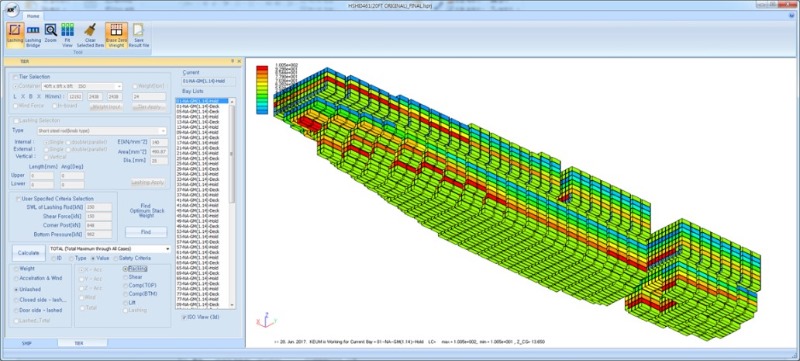The image size is (800, 361).
Task: Activate the Zoom magnifier tool
Action: coord(50,33)
